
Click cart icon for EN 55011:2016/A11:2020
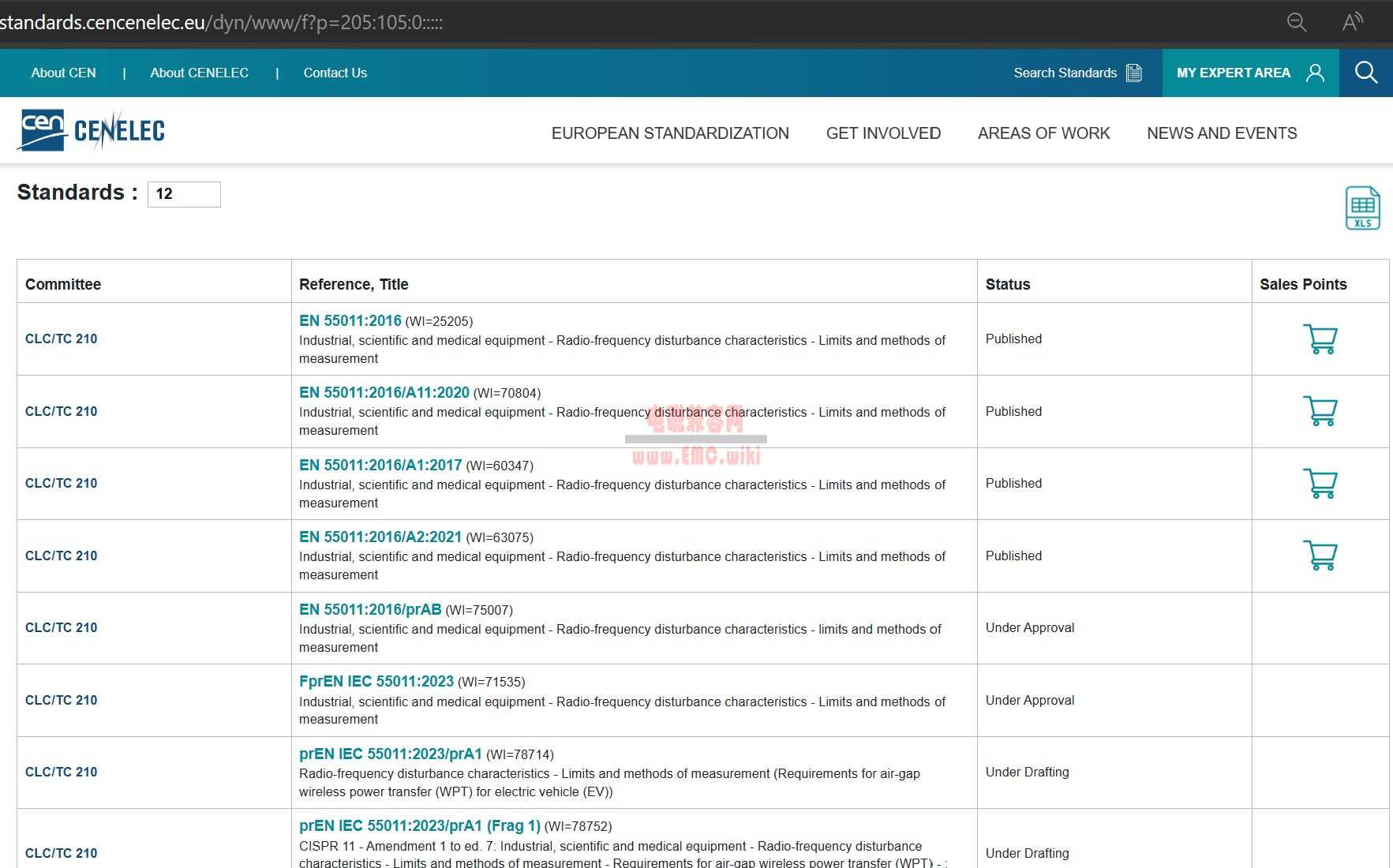coord(1320,411)
